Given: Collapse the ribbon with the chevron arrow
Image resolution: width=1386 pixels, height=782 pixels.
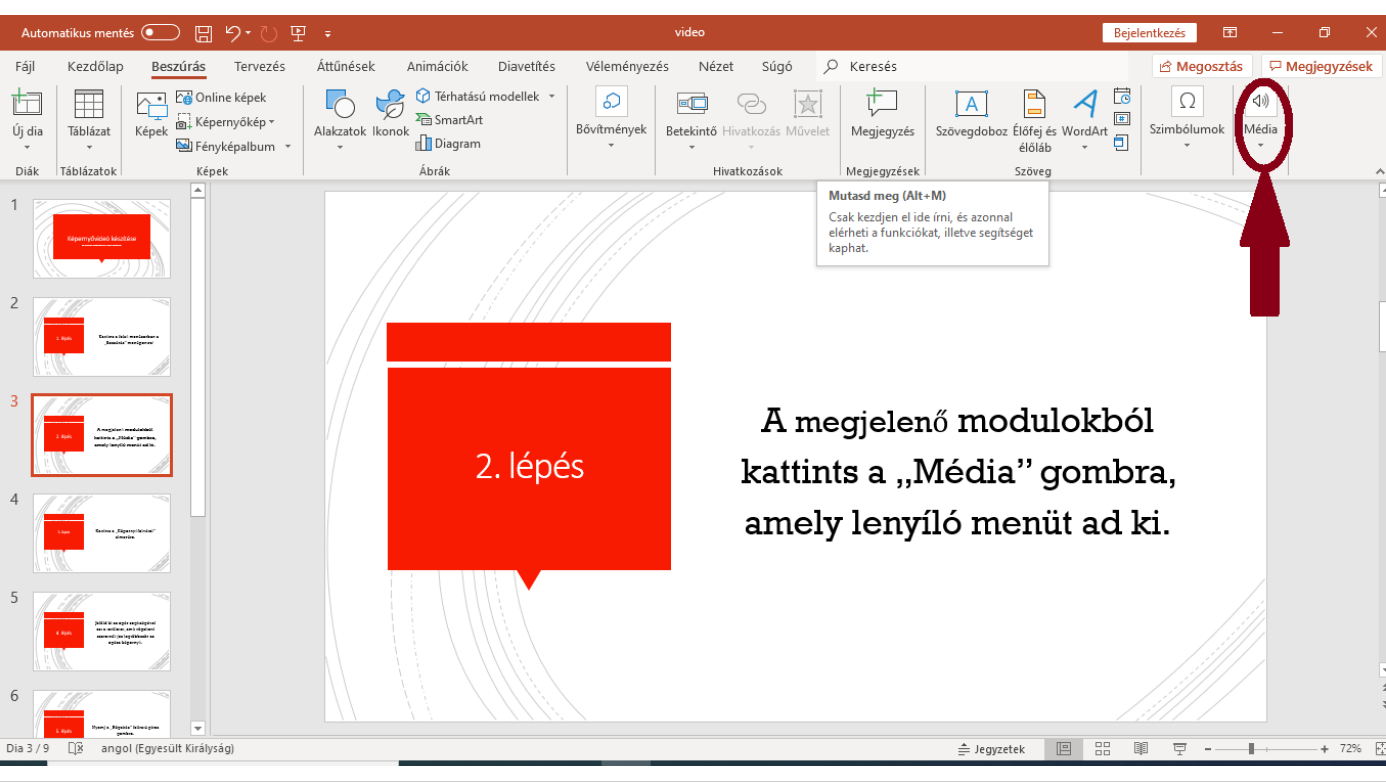Looking at the screenshot, I should click(1378, 171).
